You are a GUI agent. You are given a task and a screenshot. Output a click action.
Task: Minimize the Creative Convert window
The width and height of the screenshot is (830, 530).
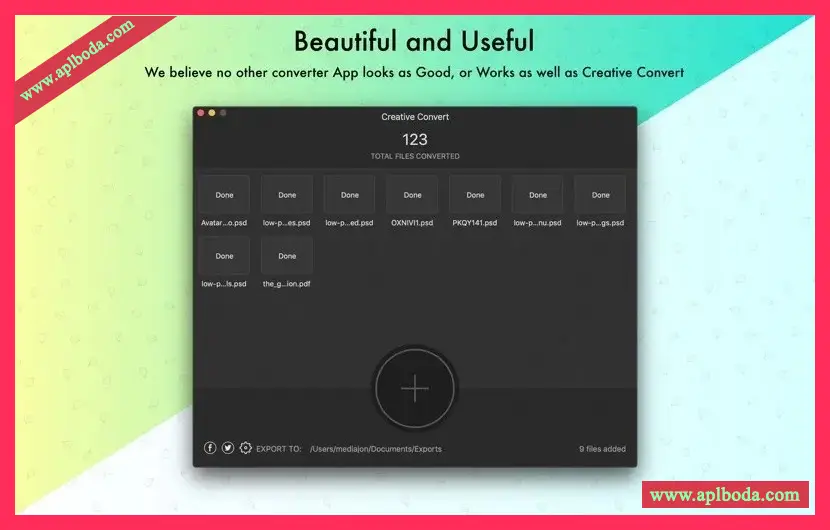click(x=212, y=113)
